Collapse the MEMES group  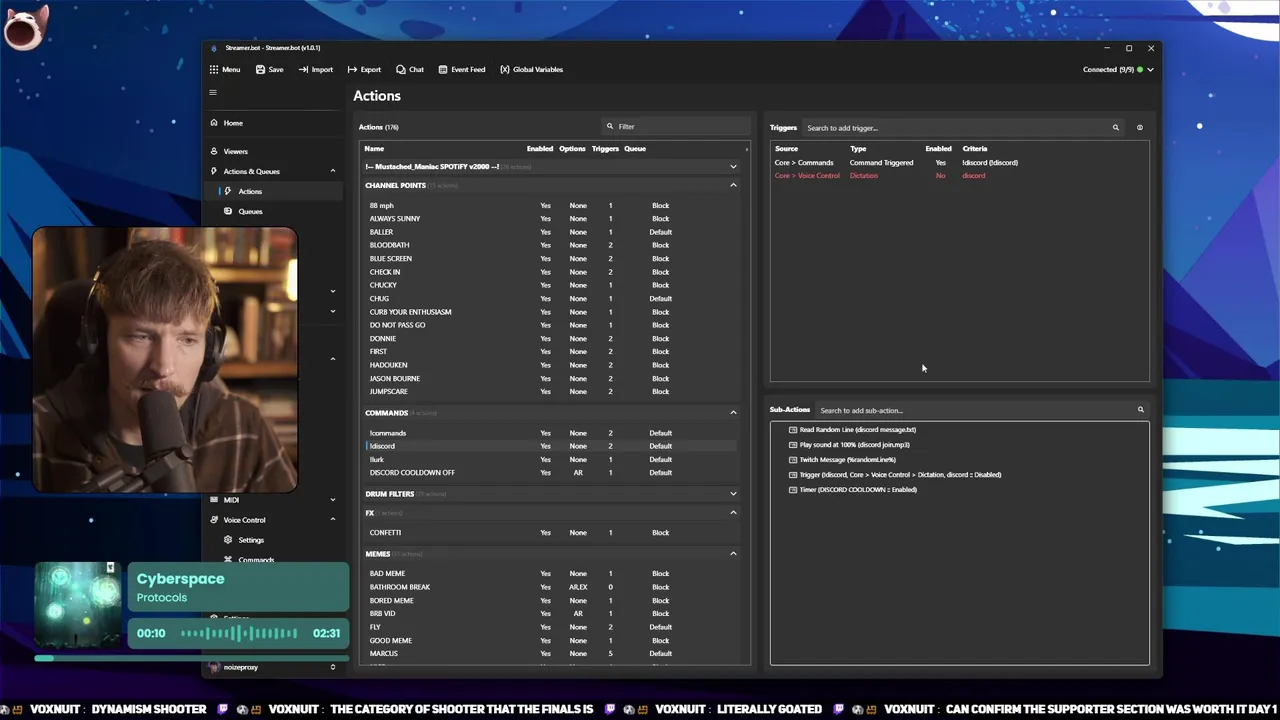(733, 554)
